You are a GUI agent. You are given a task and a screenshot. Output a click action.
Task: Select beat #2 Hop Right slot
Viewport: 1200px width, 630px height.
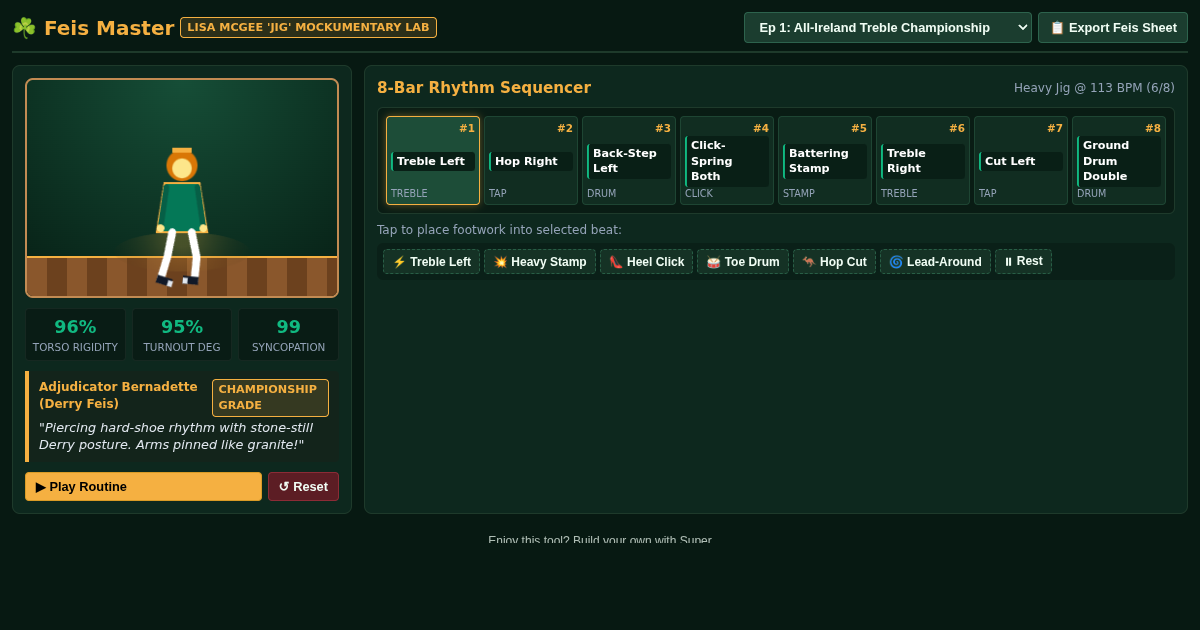(531, 161)
